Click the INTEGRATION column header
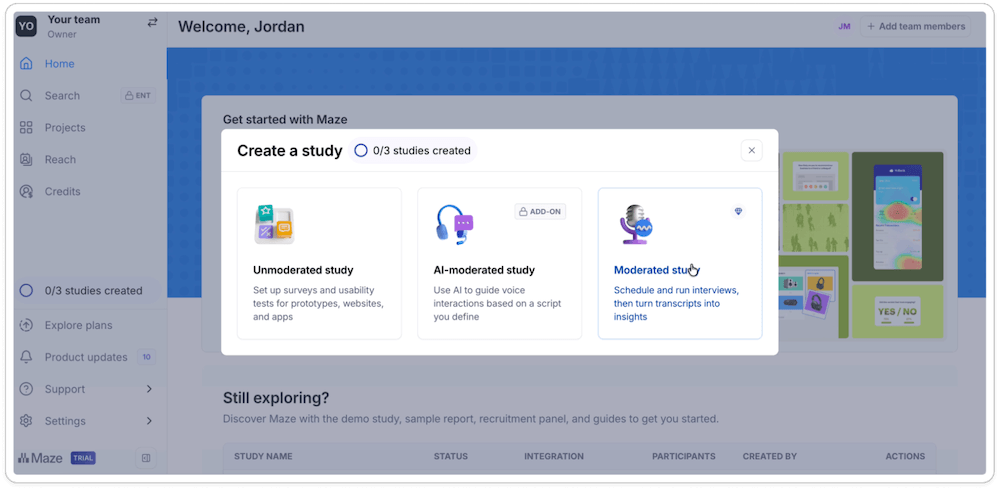This screenshot has height=490, width=1000. [x=554, y=456]
